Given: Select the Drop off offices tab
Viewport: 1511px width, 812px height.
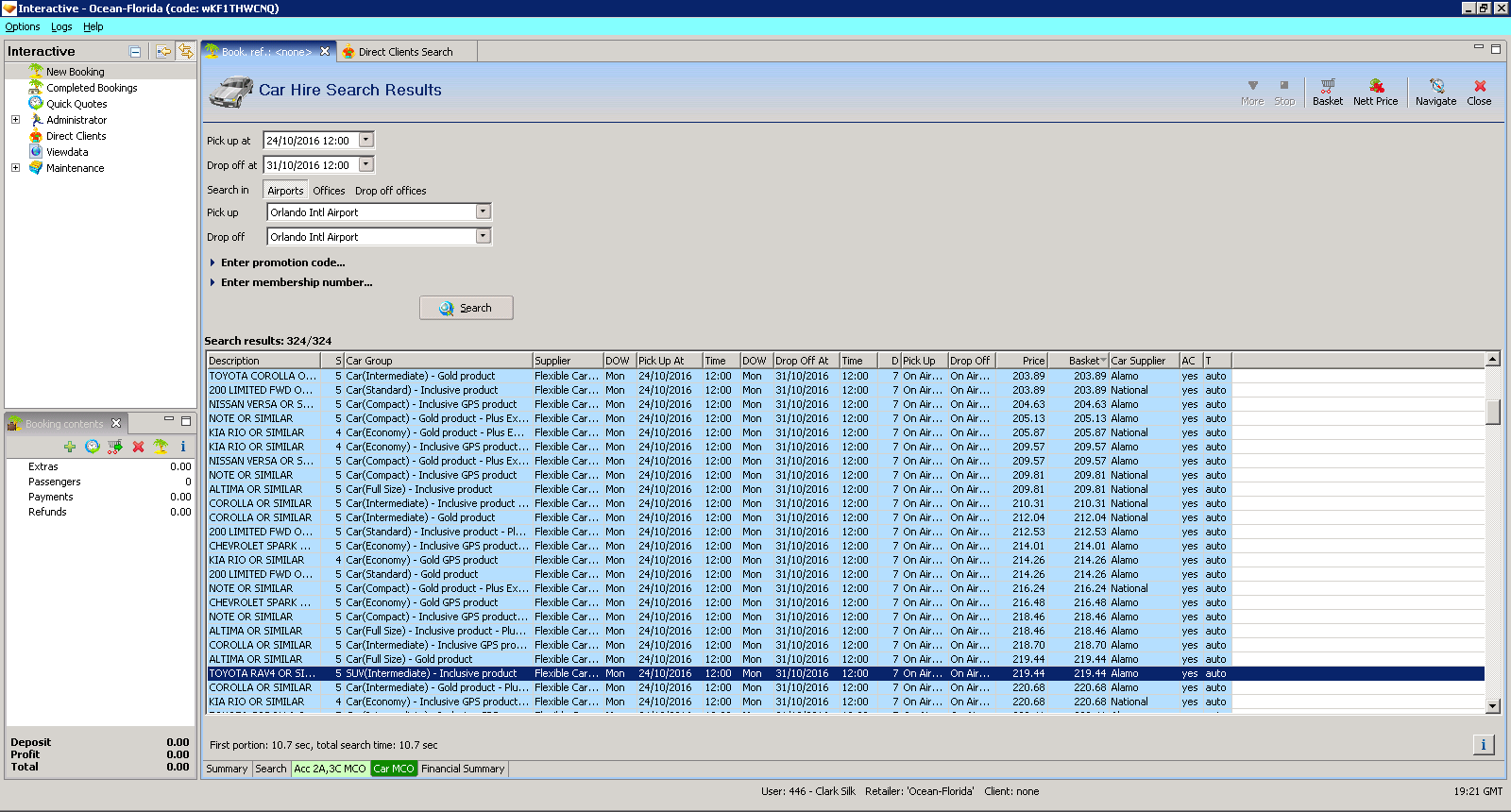Looking at the screenshot, I should pyautogui.click(x=390, y=191).
